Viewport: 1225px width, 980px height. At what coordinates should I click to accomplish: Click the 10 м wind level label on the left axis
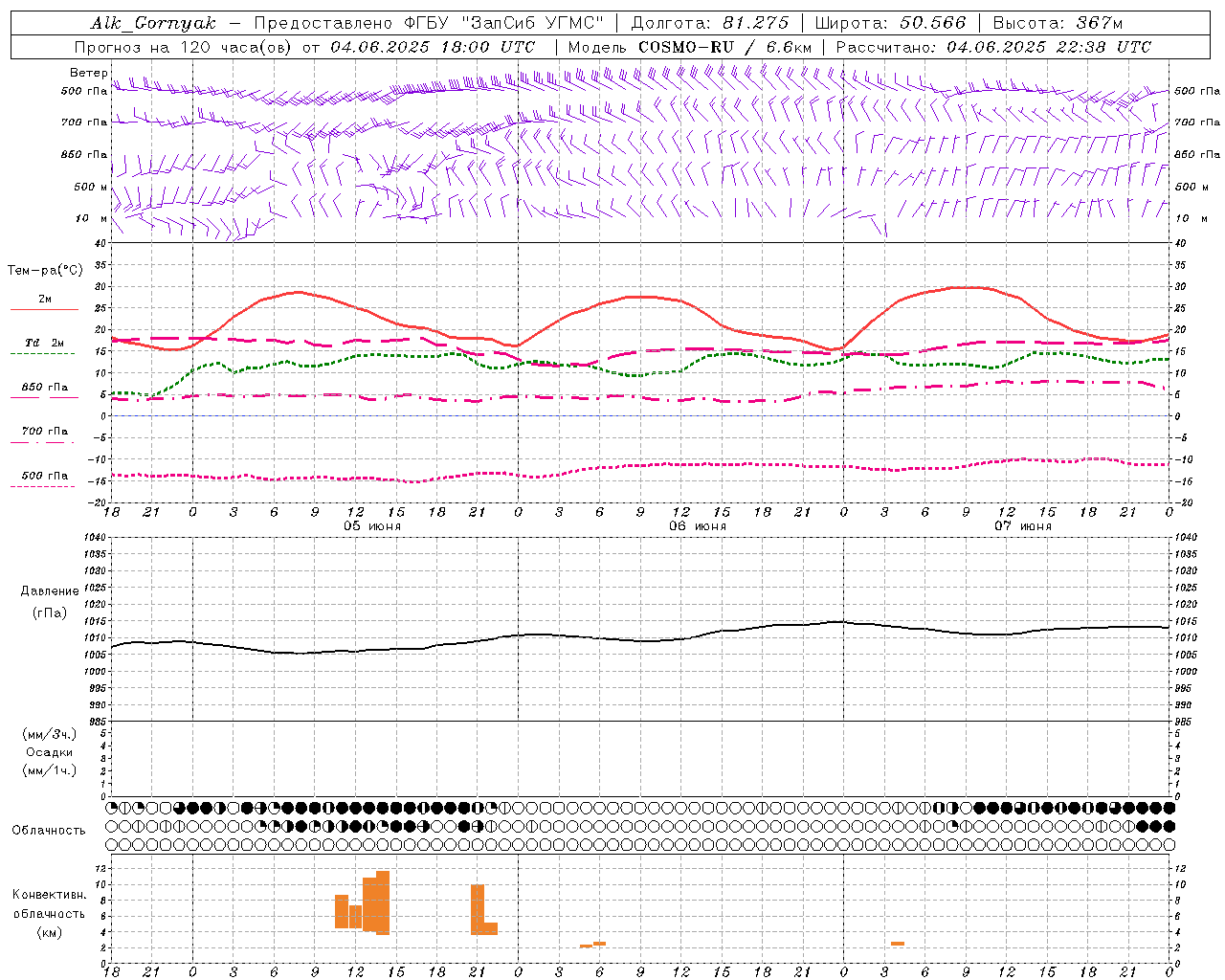91,218
